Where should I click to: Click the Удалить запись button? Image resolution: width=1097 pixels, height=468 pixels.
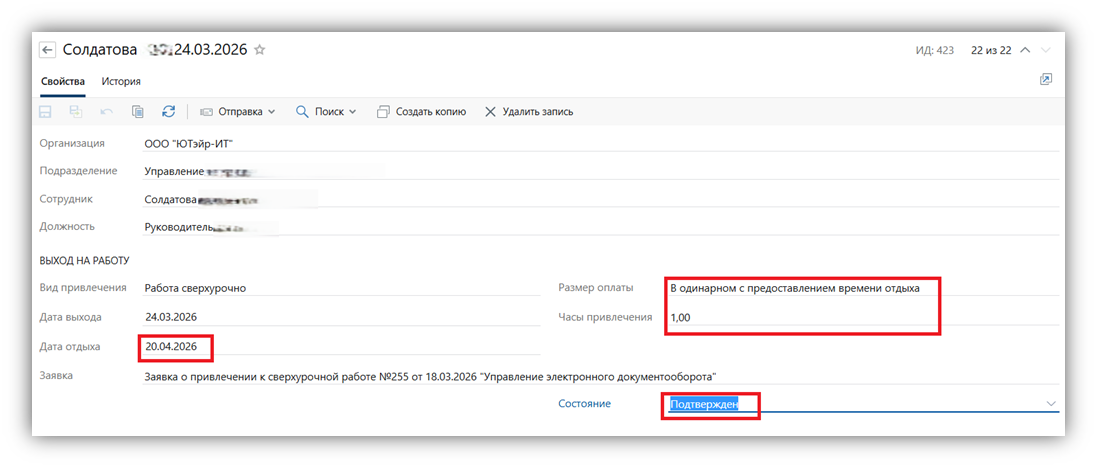[x=528, y=112]
